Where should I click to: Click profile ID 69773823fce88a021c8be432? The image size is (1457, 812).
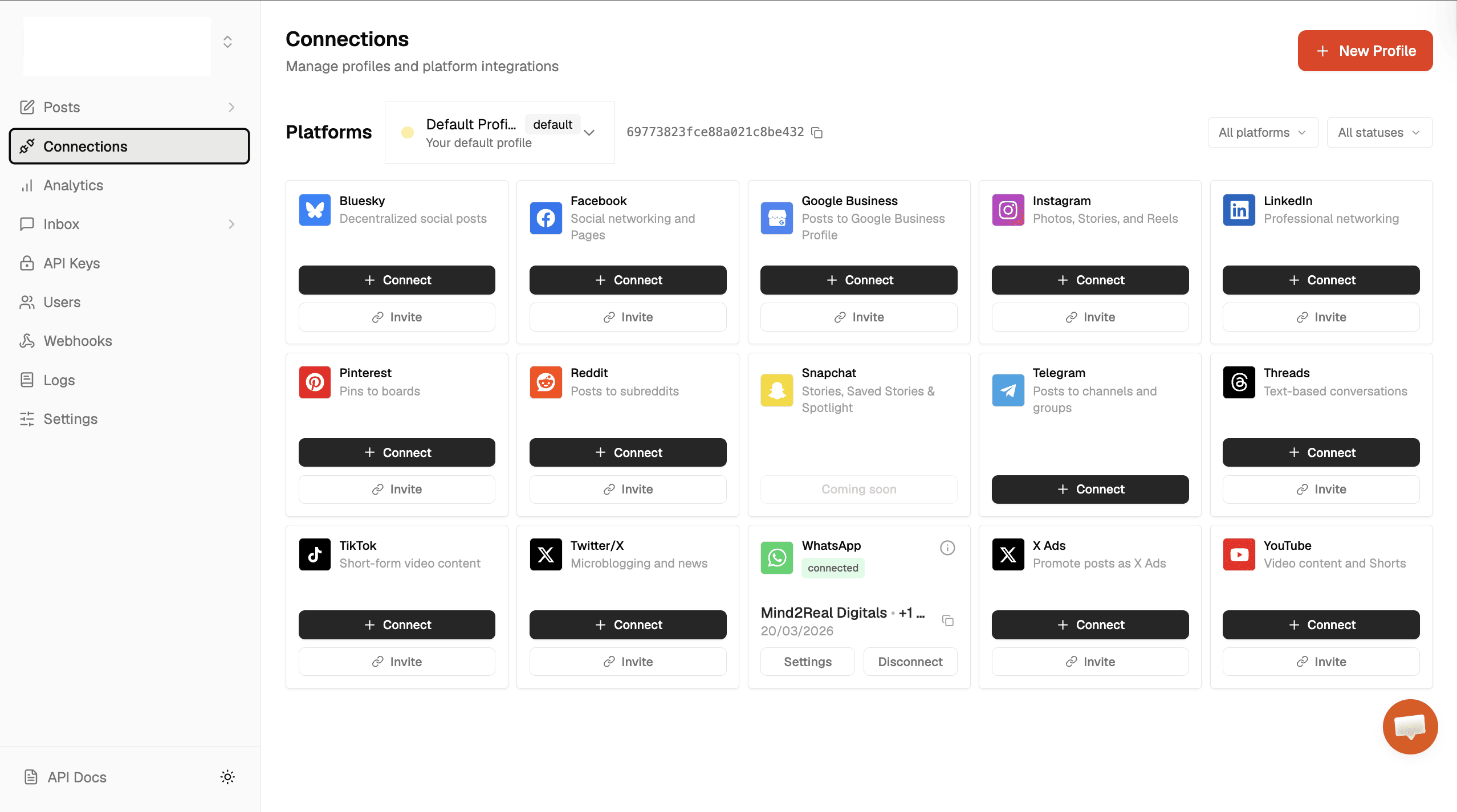715,132
